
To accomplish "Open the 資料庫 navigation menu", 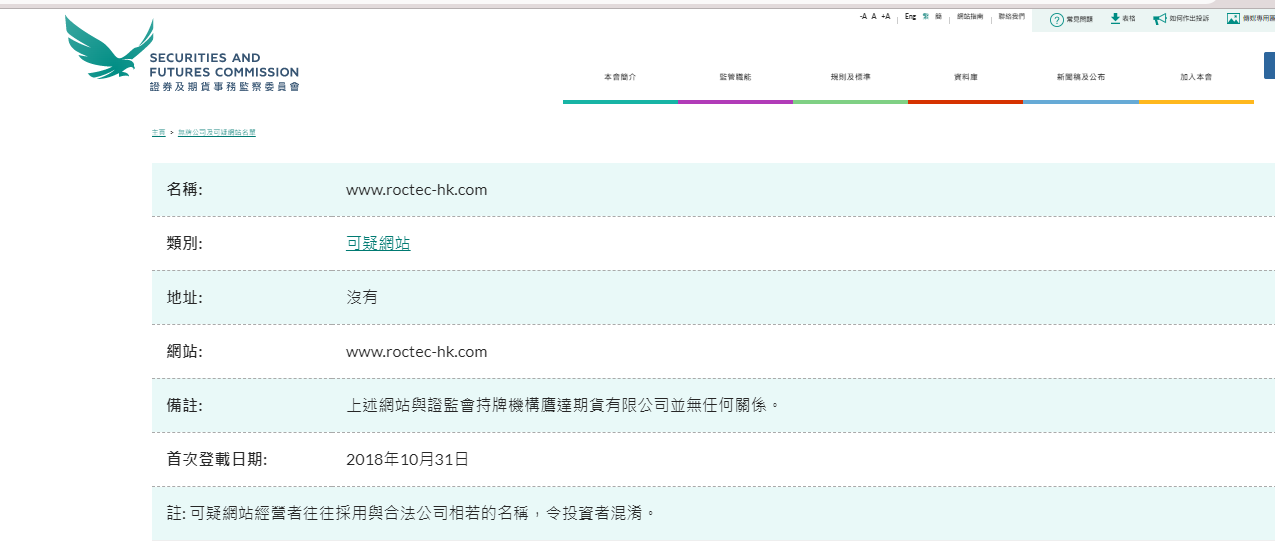I will coord(965,77).
